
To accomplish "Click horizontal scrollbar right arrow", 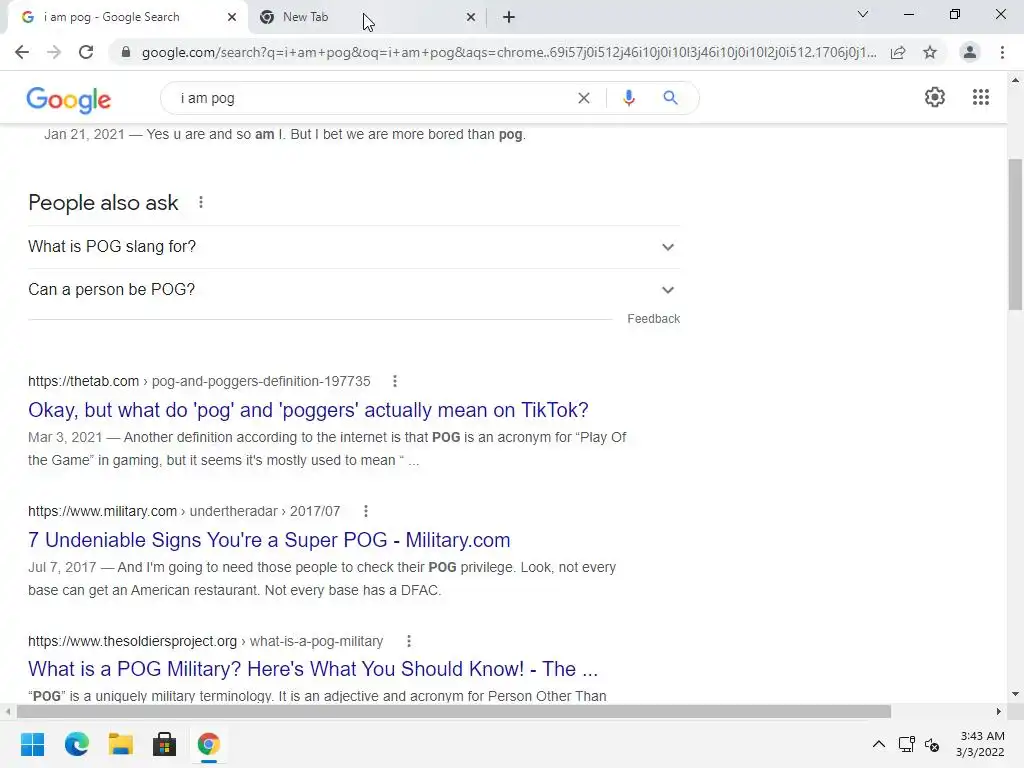I will coord(999,711).
